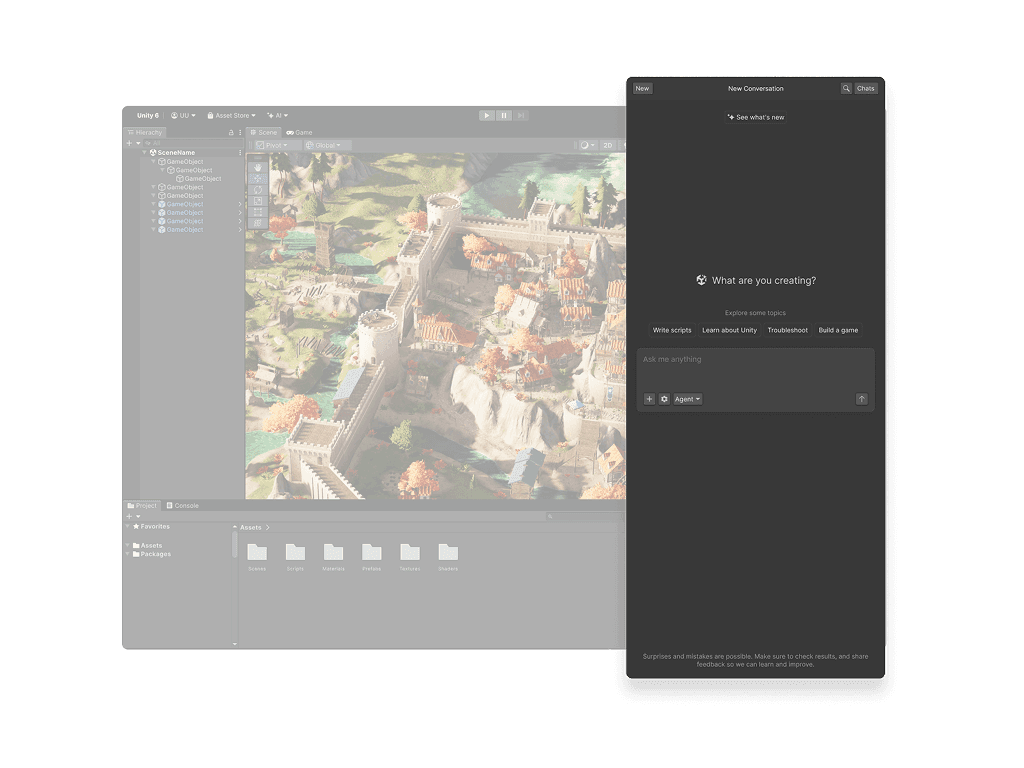
Task: Choose the Troubleshoot topic
Action: pos(788,330)
